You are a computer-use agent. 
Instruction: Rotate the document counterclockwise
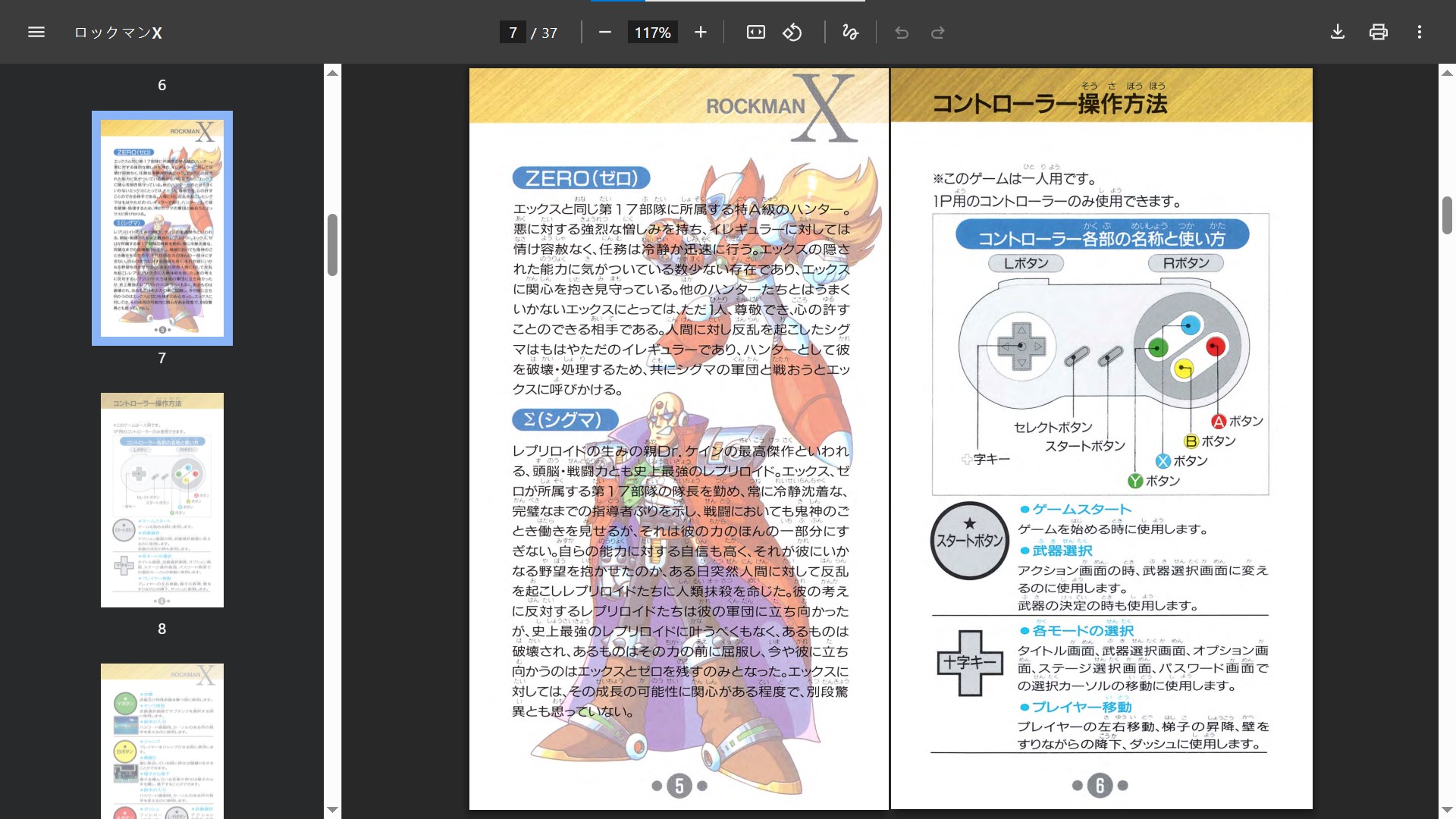coord(792,32)
